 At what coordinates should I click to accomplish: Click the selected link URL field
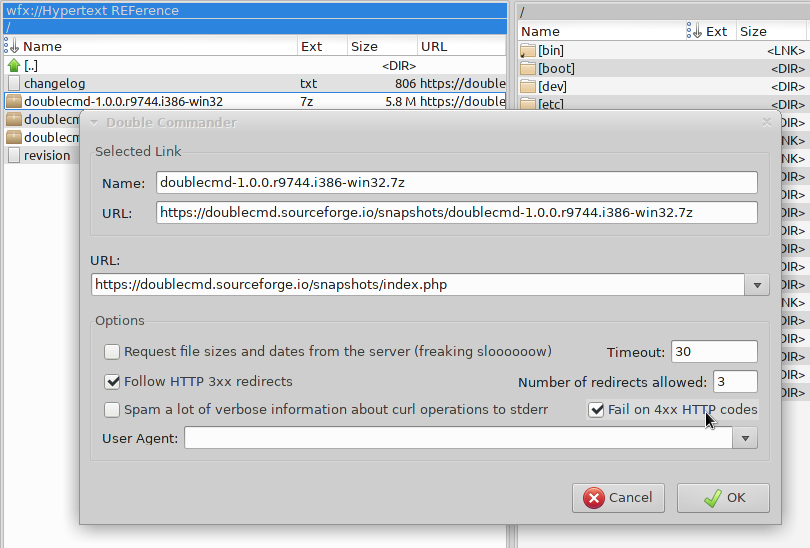(457, 213)
